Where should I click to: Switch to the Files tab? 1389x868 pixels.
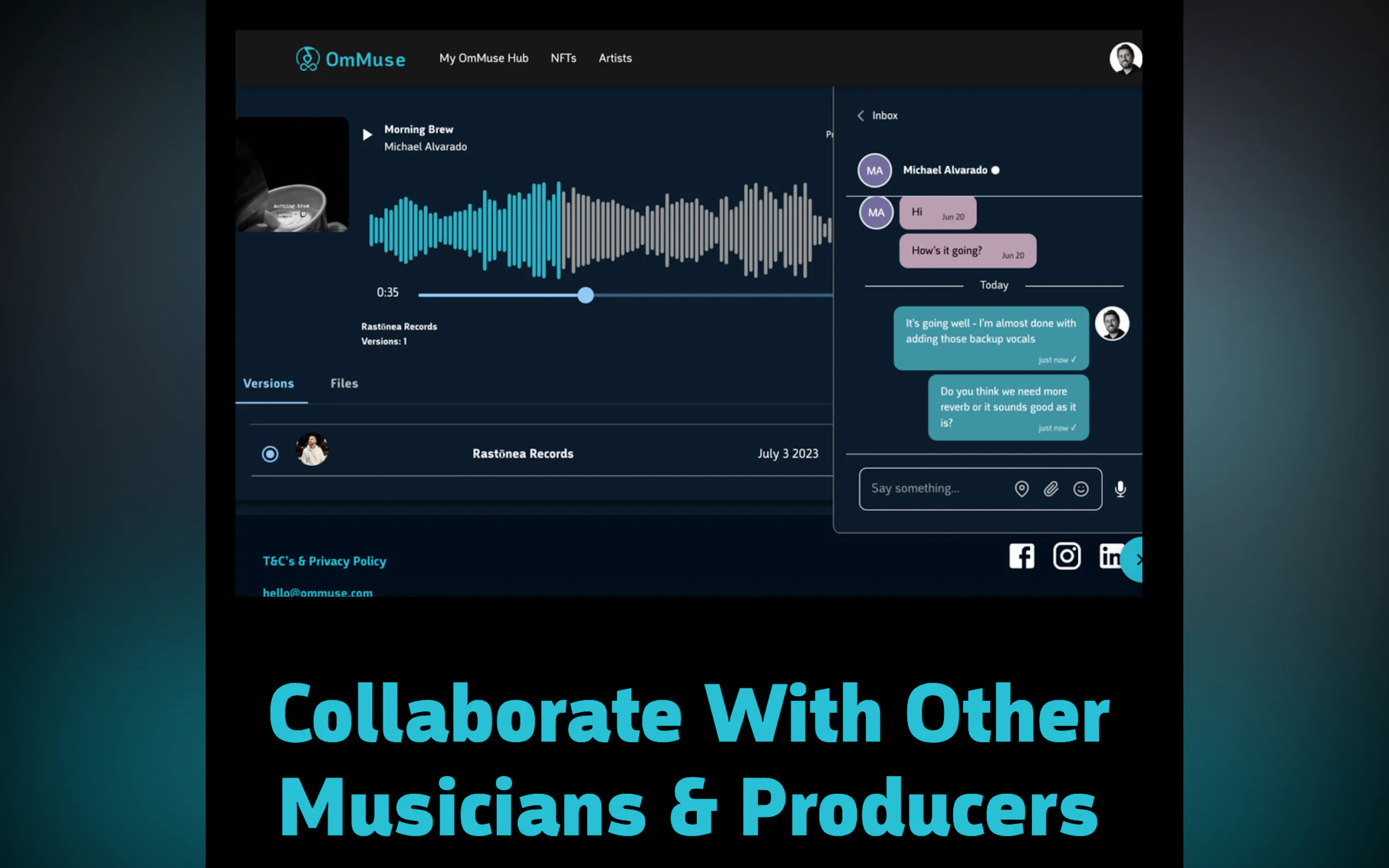343,383
